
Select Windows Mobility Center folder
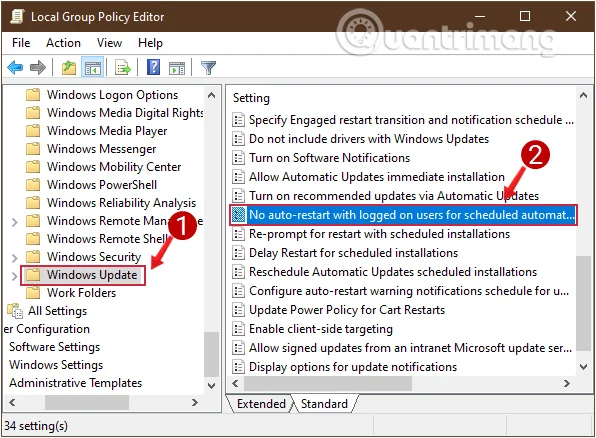tap(114, 167)
